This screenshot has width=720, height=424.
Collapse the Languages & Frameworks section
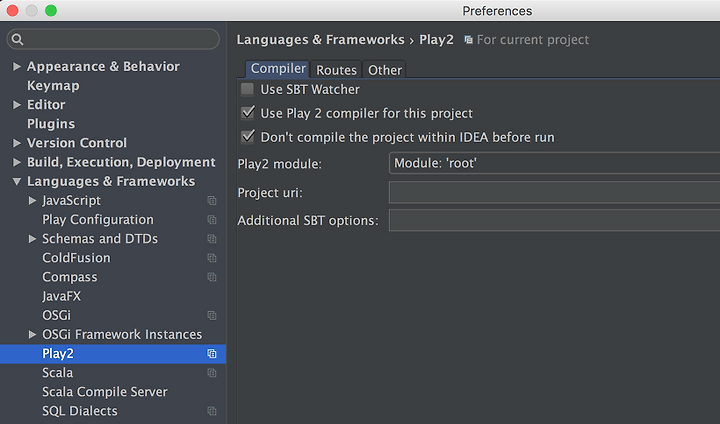click(17, 181)
